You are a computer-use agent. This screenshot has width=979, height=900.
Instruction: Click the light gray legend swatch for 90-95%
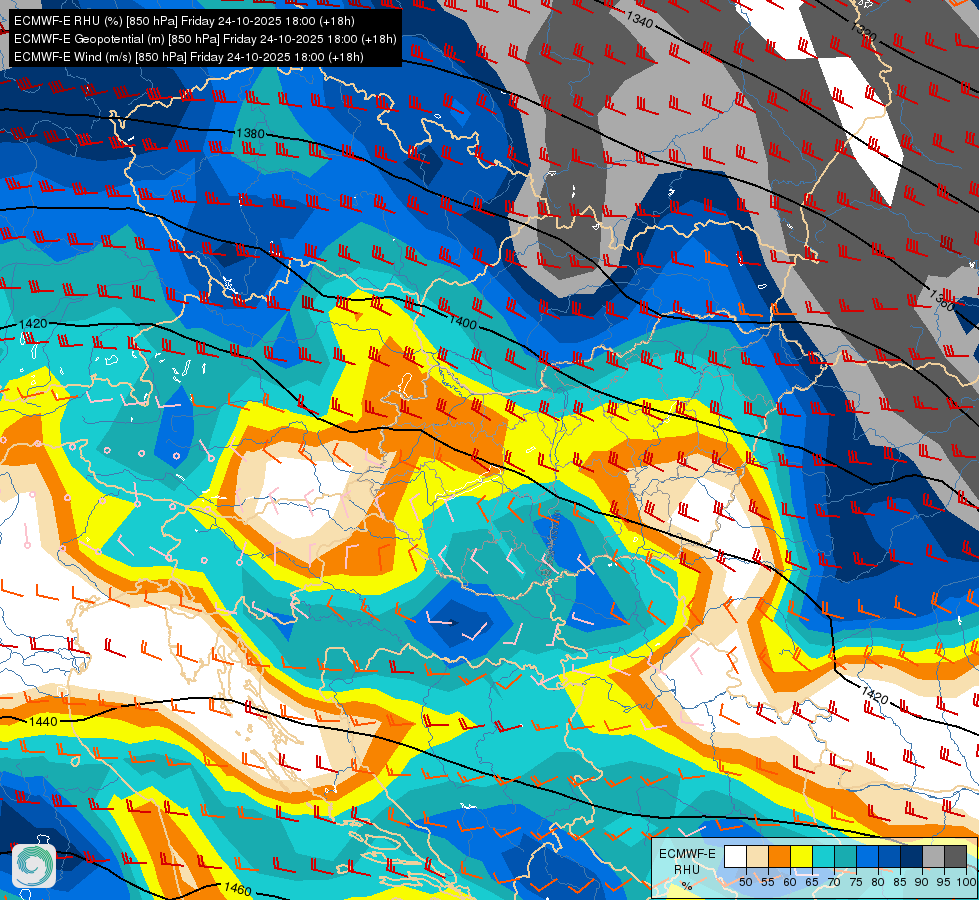coord(933,856)
